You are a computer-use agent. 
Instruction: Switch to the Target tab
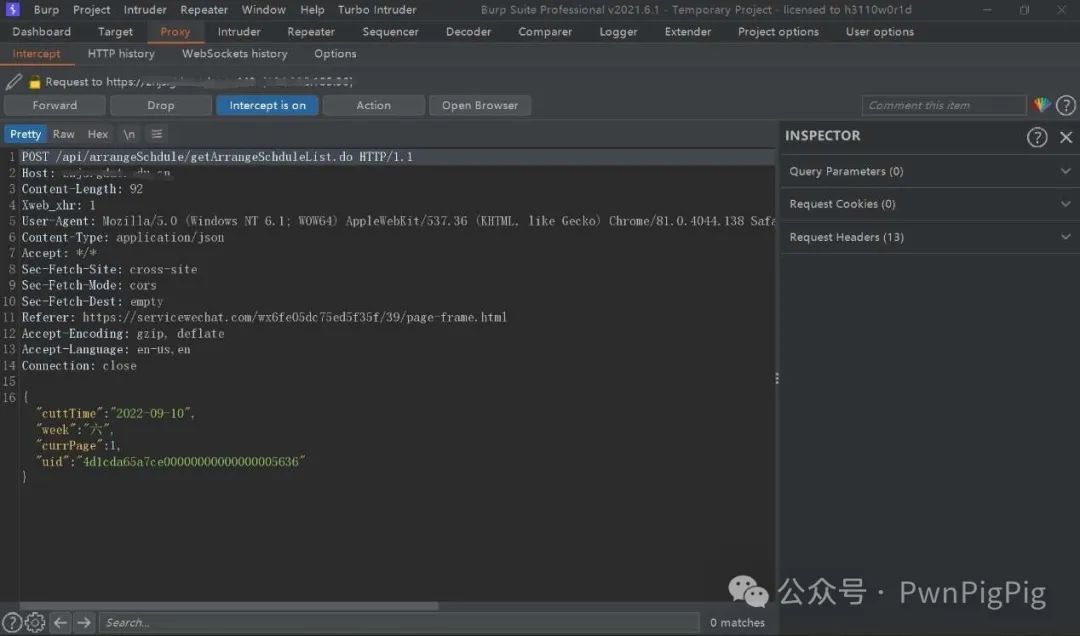(x=115, y=32)
